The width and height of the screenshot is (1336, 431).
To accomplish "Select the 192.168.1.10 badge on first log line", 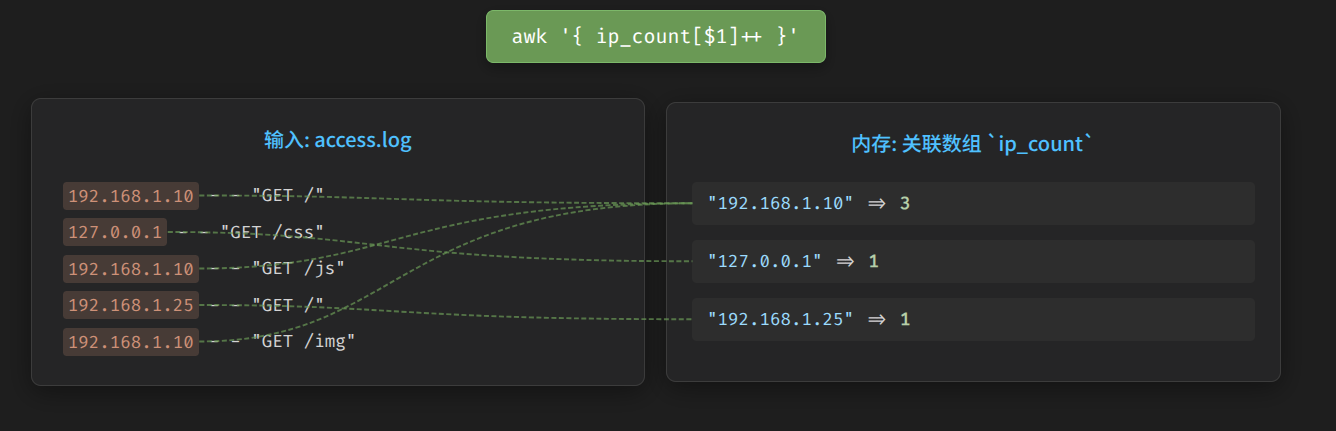I will click(x=131, y=196).
